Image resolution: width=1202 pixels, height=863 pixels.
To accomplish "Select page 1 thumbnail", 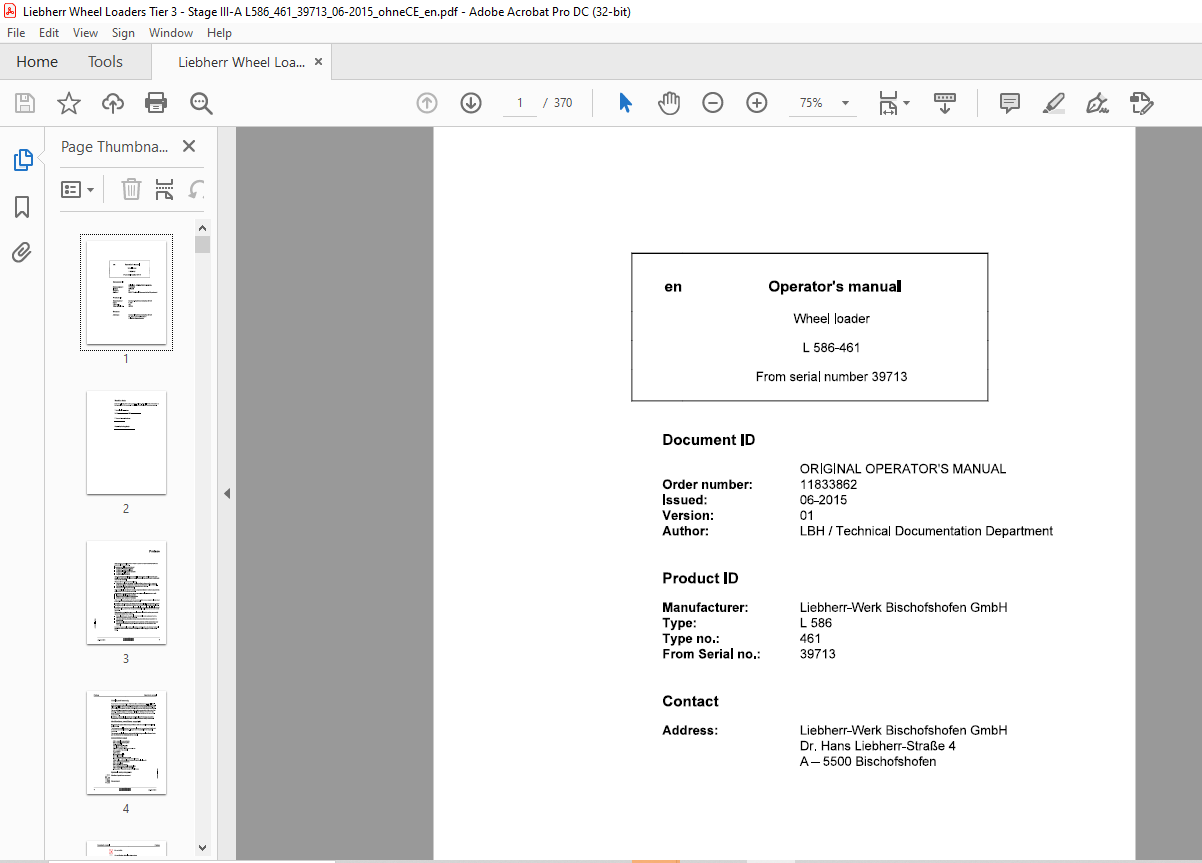I will tap(126, 292).
